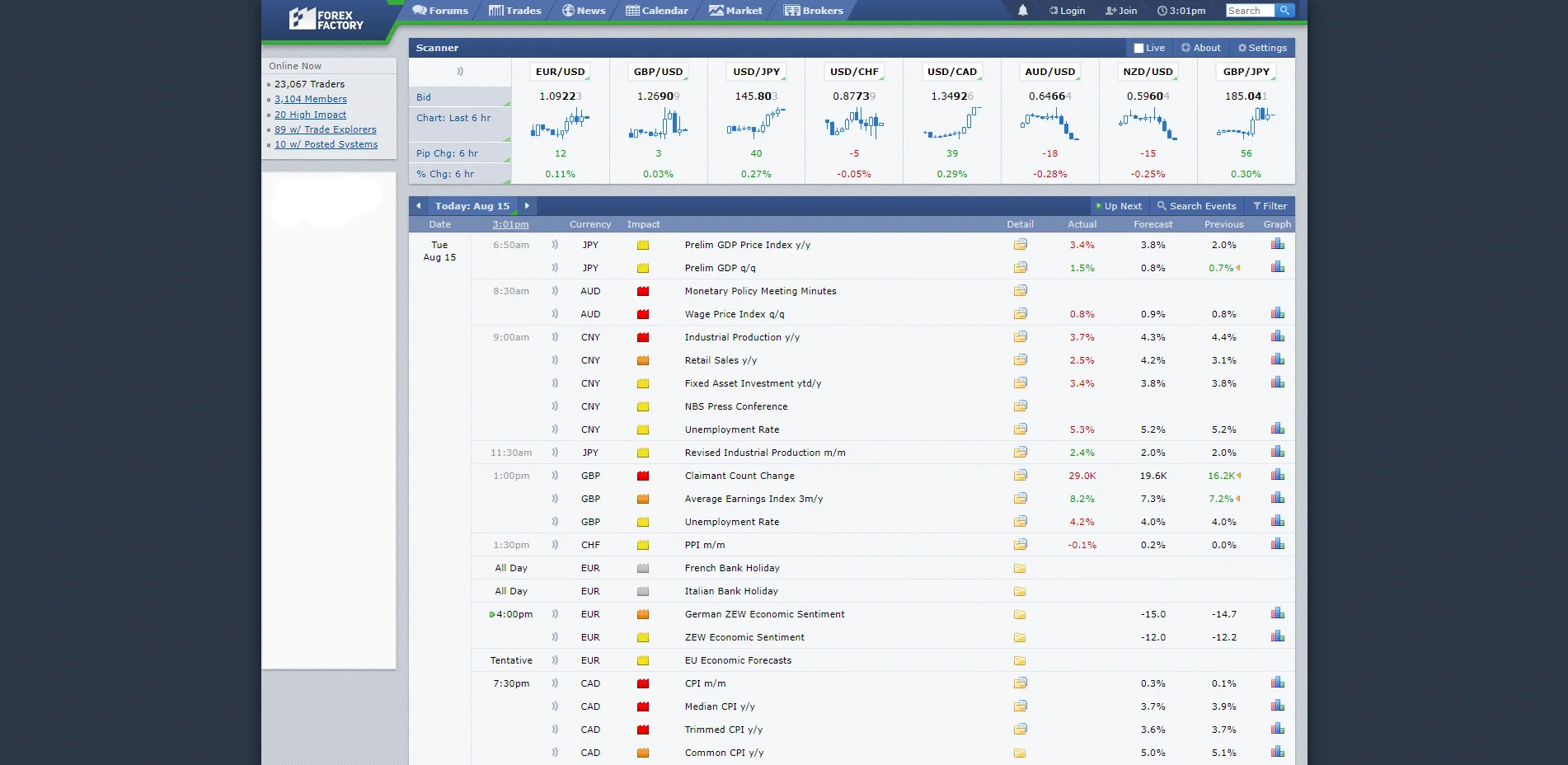Open detail folder for Claimant Count Change
The height and width of the screenshot is (765, 1568).
pyautogui.click(x=1020, y=476)
